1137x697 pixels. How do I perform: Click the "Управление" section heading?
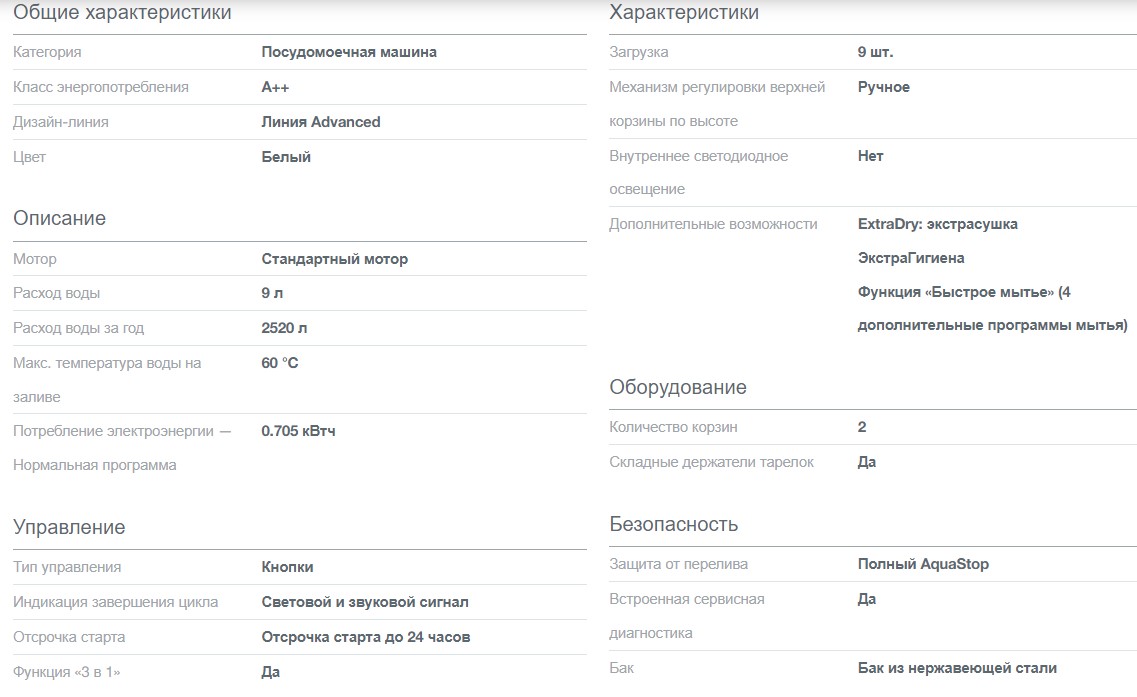click(x=69, y=527)
